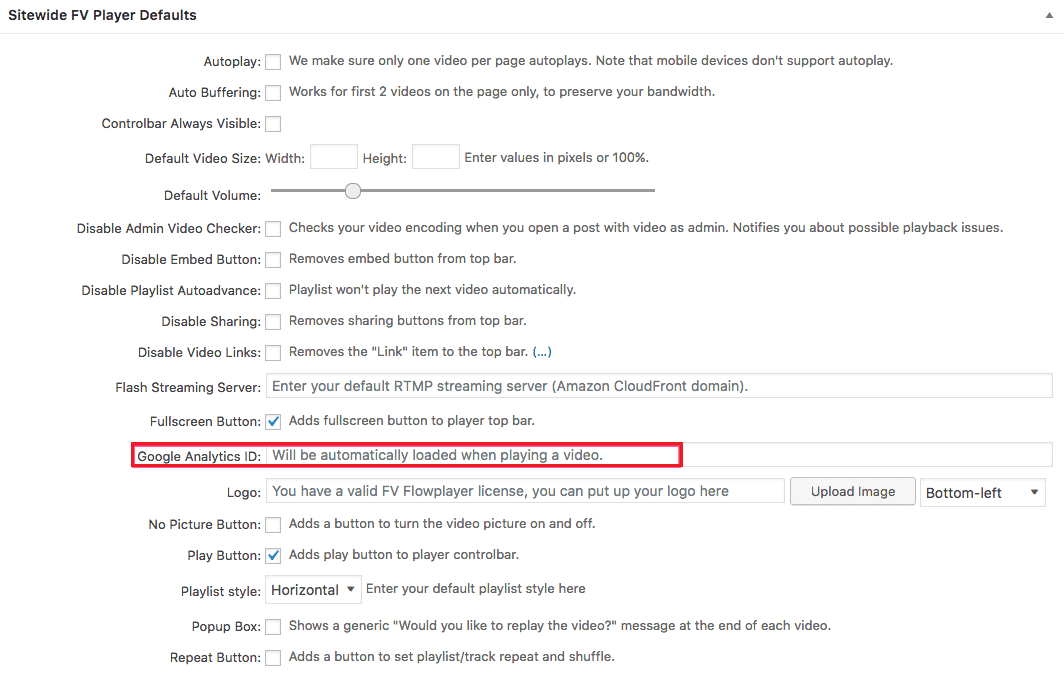Open the Playlist style Horizontal dropdown
Image resolution: width=1064 pixels, height=676 pixels.
313,590
